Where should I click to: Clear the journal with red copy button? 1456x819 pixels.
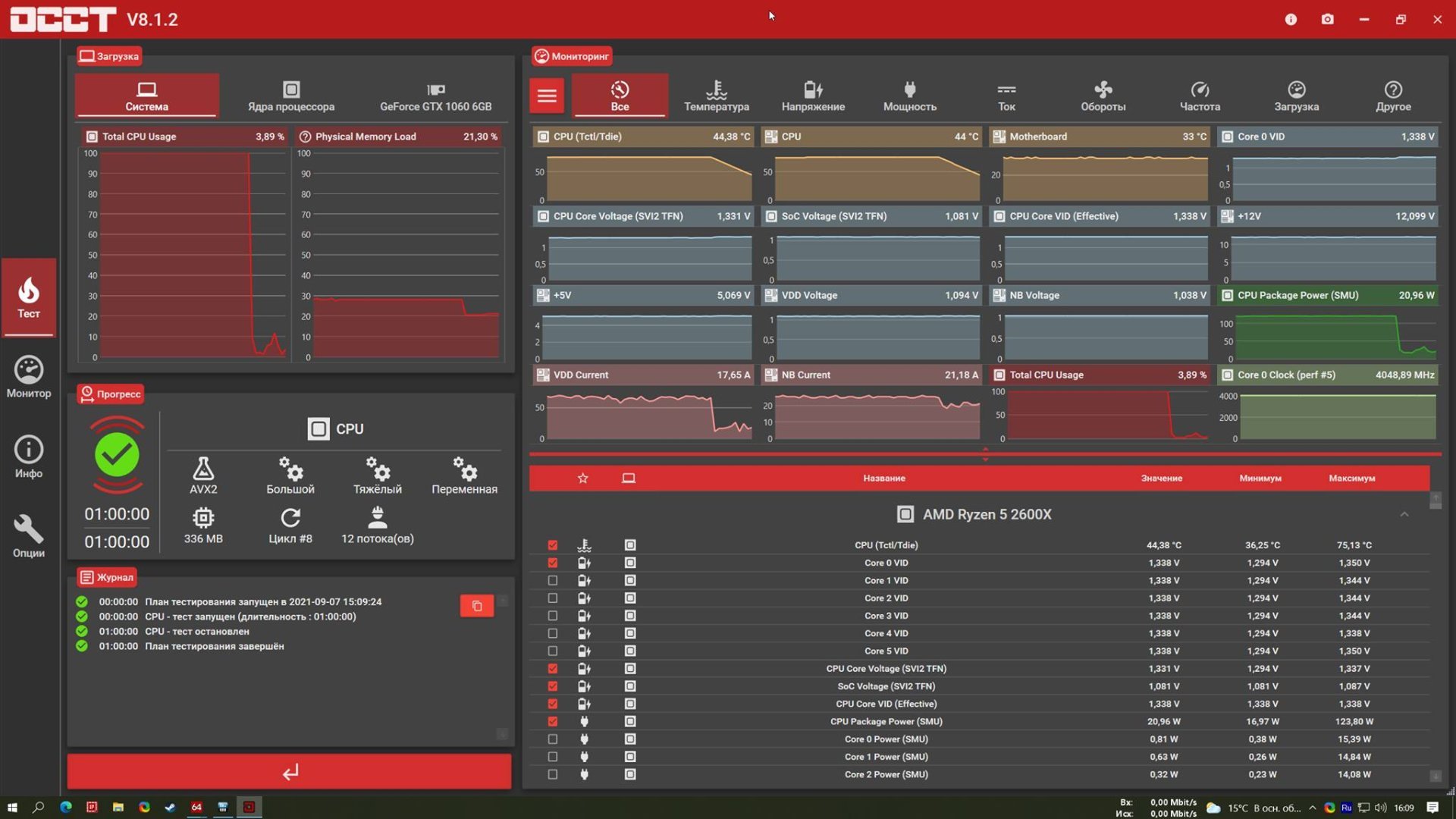click(477, 606)
